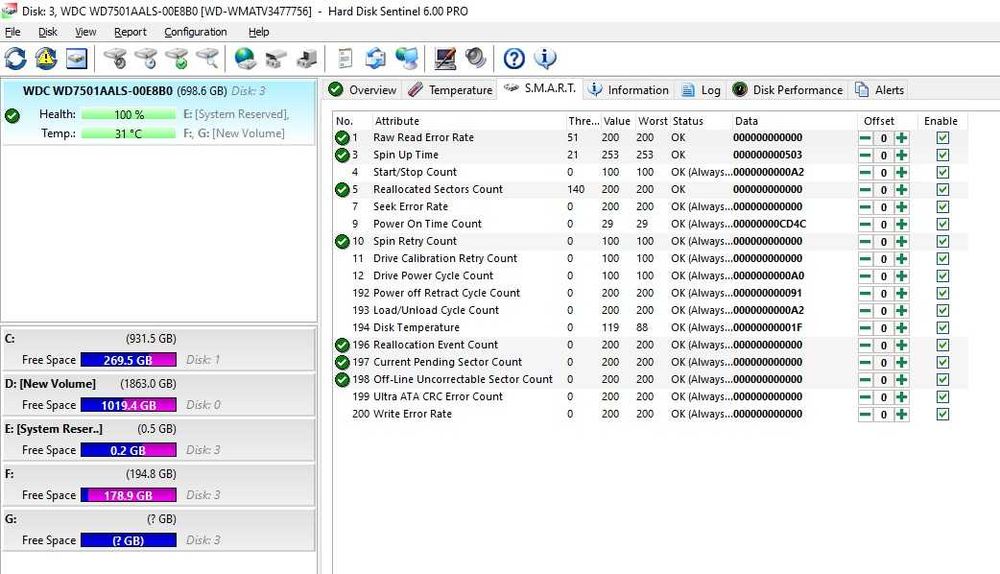
Task: Open the Help menu
Action: [x=258, y=32]
